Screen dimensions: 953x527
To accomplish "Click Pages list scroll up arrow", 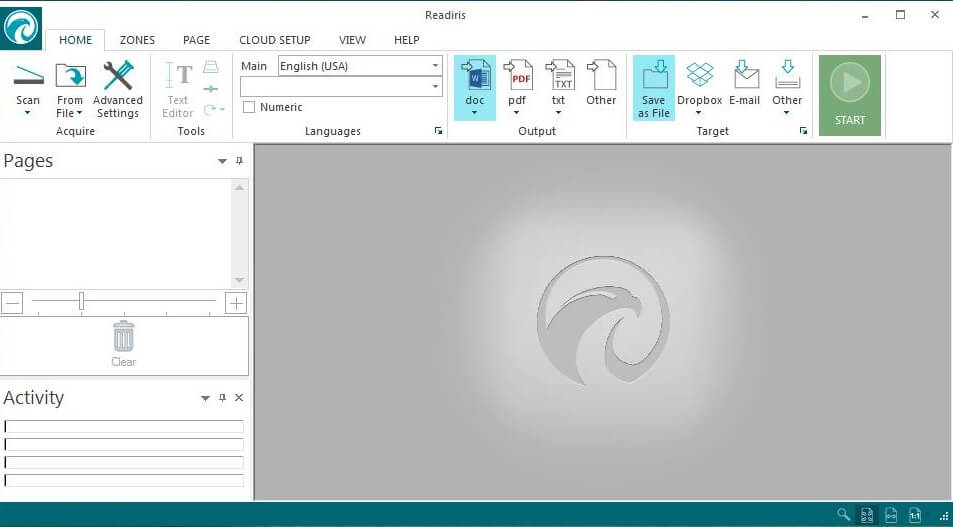I will (239, 188).
